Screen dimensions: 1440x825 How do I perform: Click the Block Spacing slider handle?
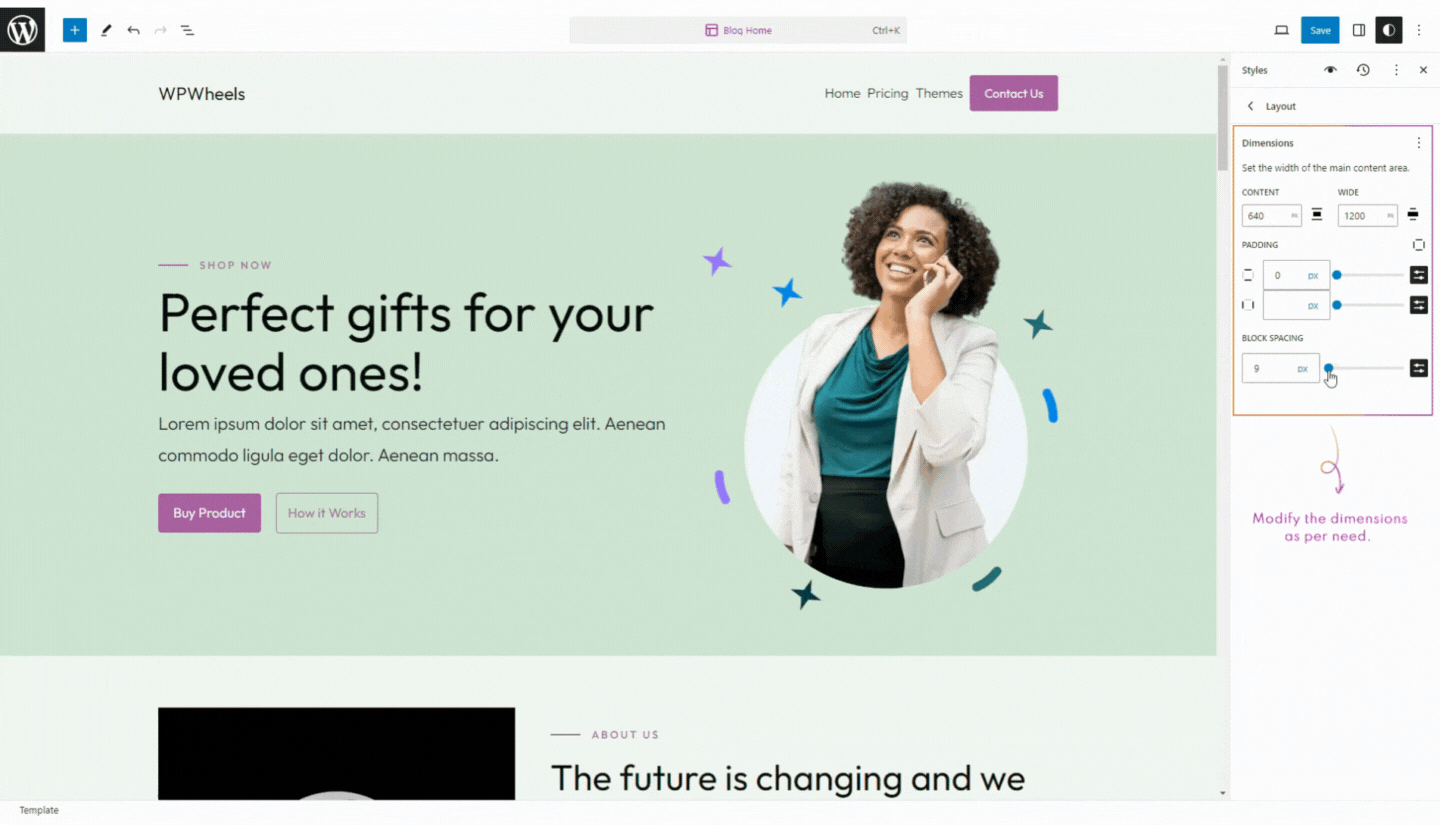tap(1328, 368)
